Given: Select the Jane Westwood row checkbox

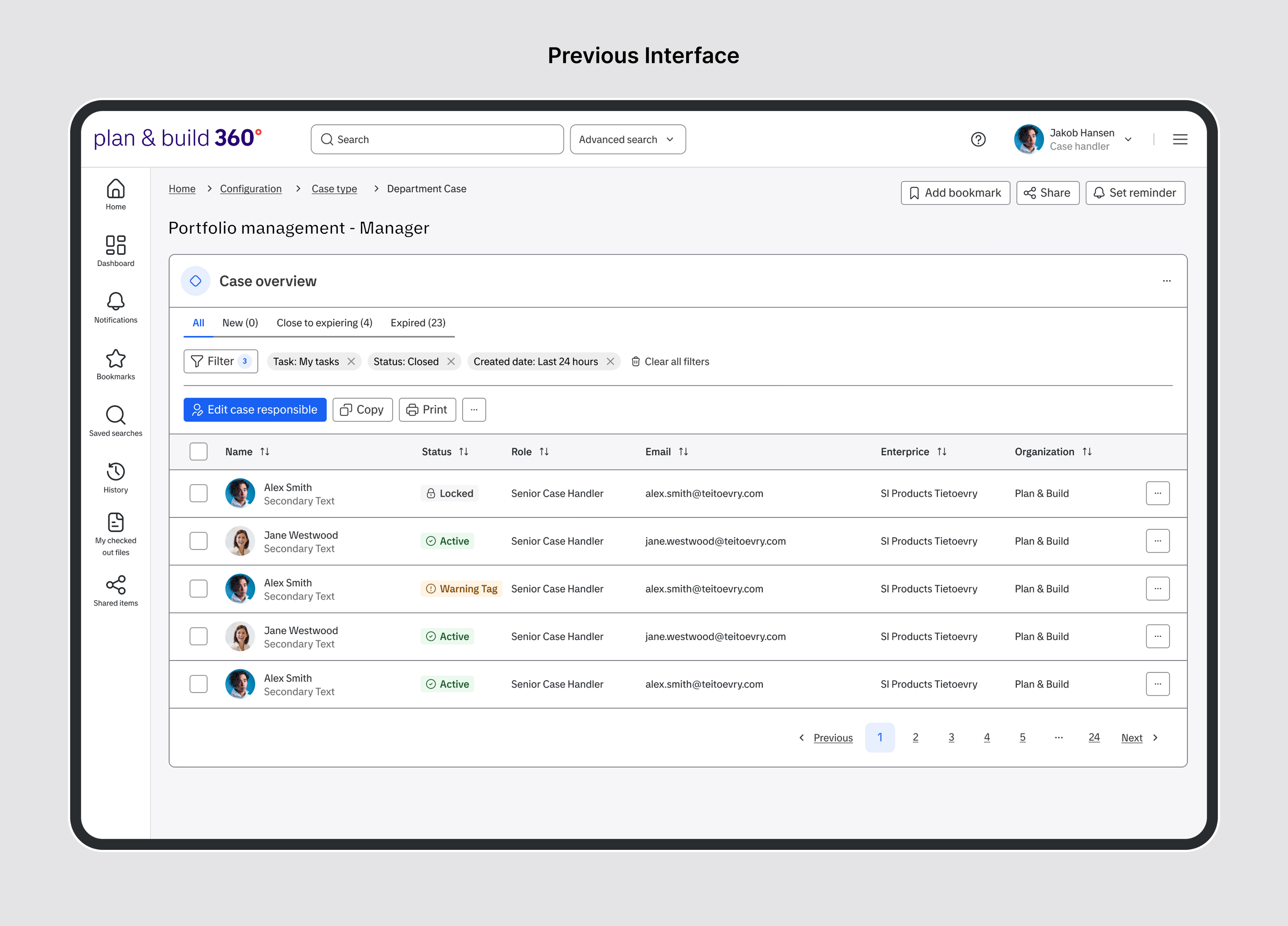Looking at the screenshot, I should pos(198,541).
